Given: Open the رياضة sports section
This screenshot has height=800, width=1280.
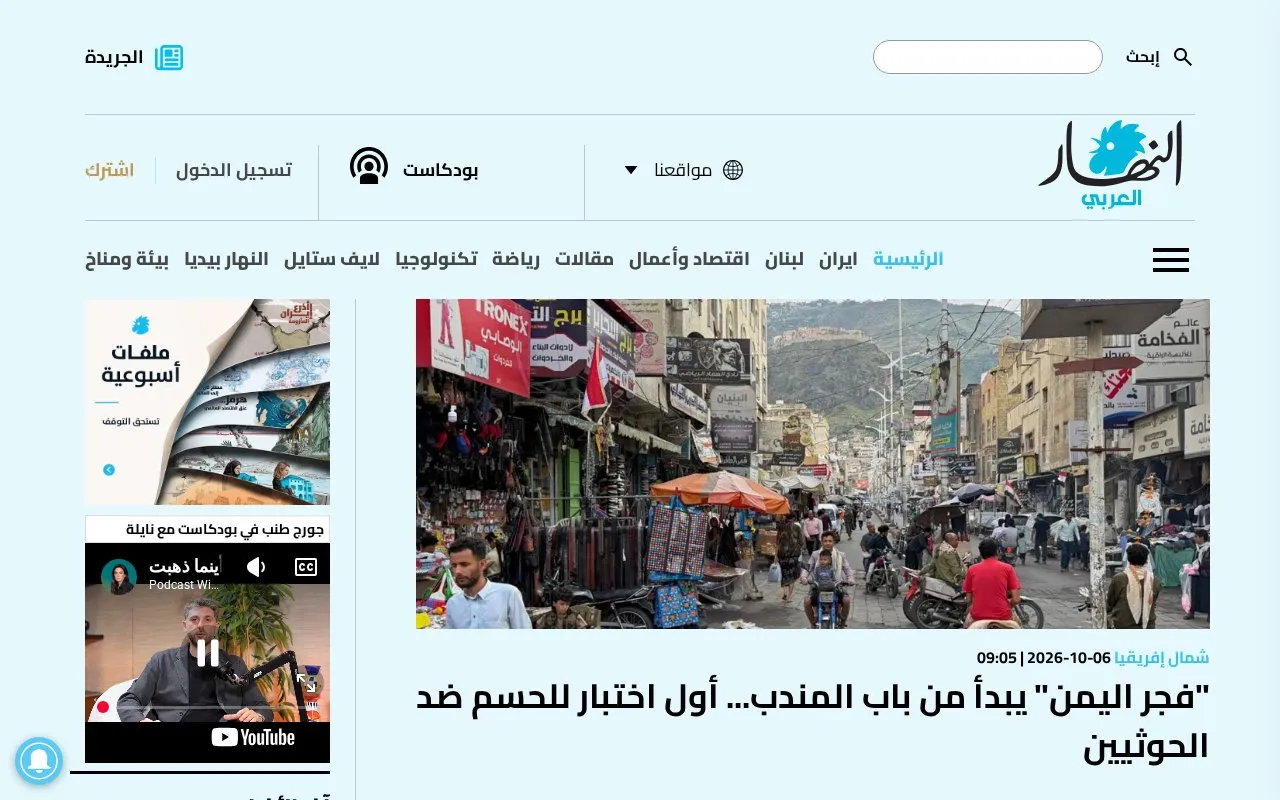Looking at the screenshot, I should click(x=516, y=260).
